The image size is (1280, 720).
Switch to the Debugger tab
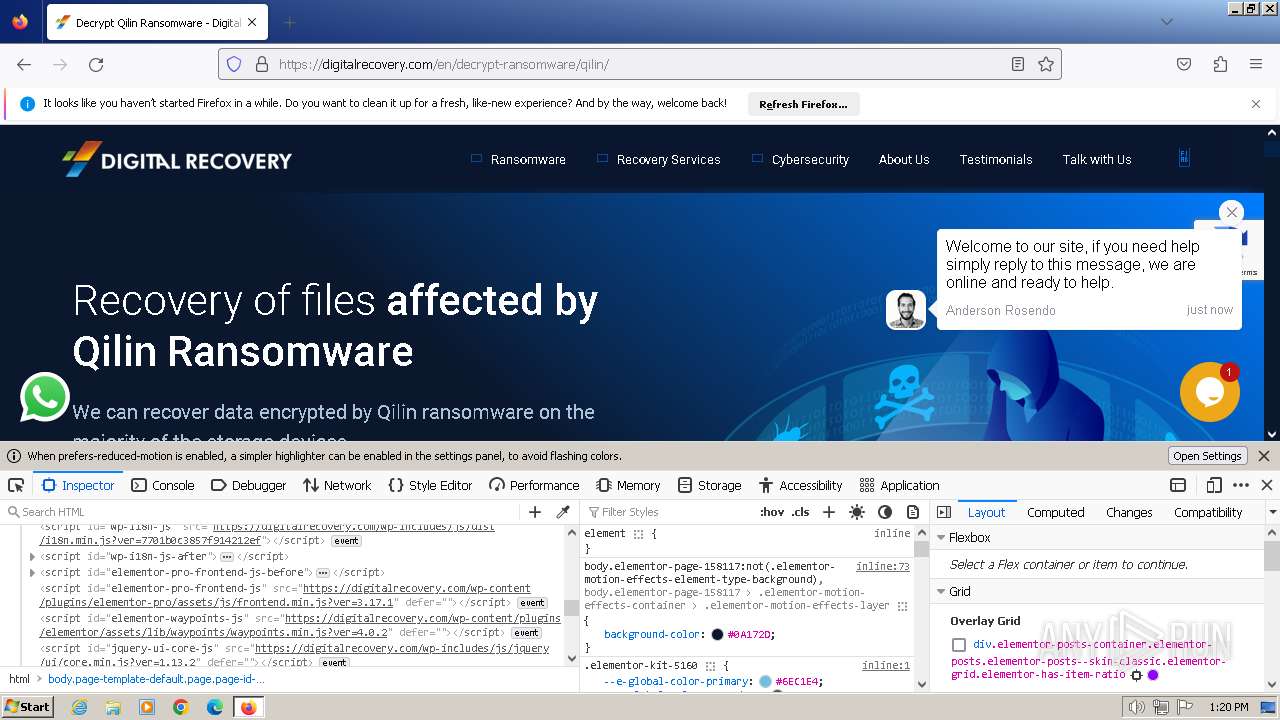click(x=249, y=485)
